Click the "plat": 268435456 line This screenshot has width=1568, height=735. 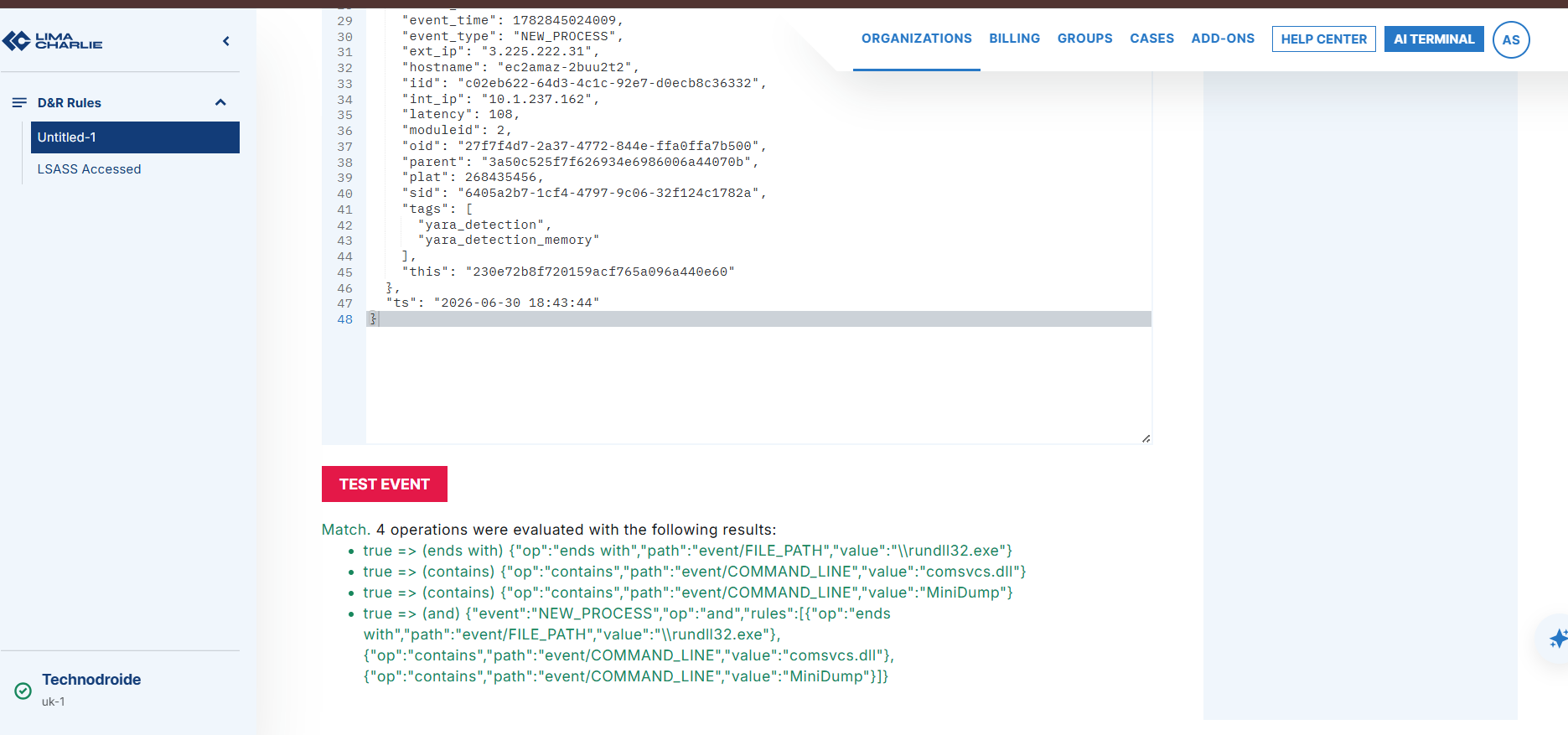tap(473, 177)
